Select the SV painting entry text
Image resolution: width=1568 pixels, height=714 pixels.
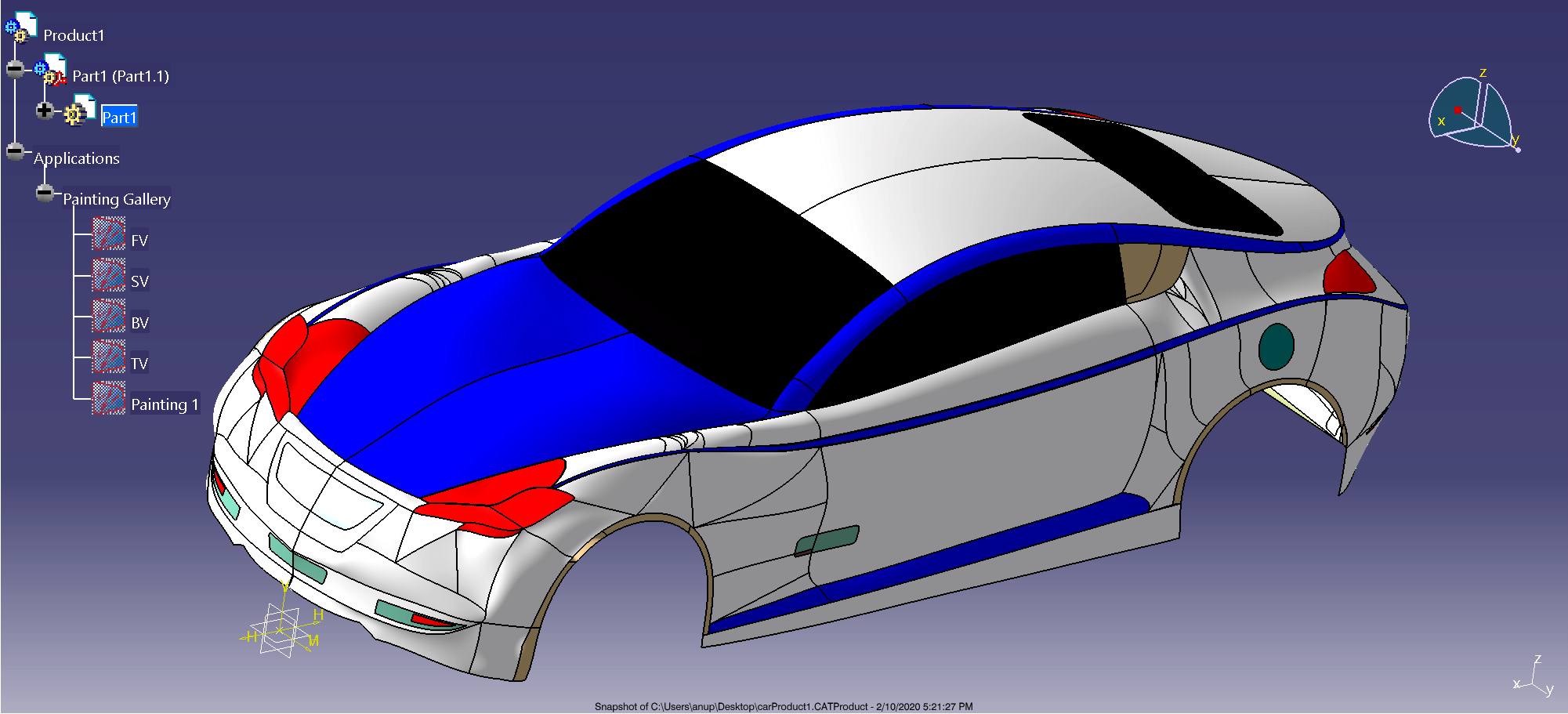[x=139, y=281]
